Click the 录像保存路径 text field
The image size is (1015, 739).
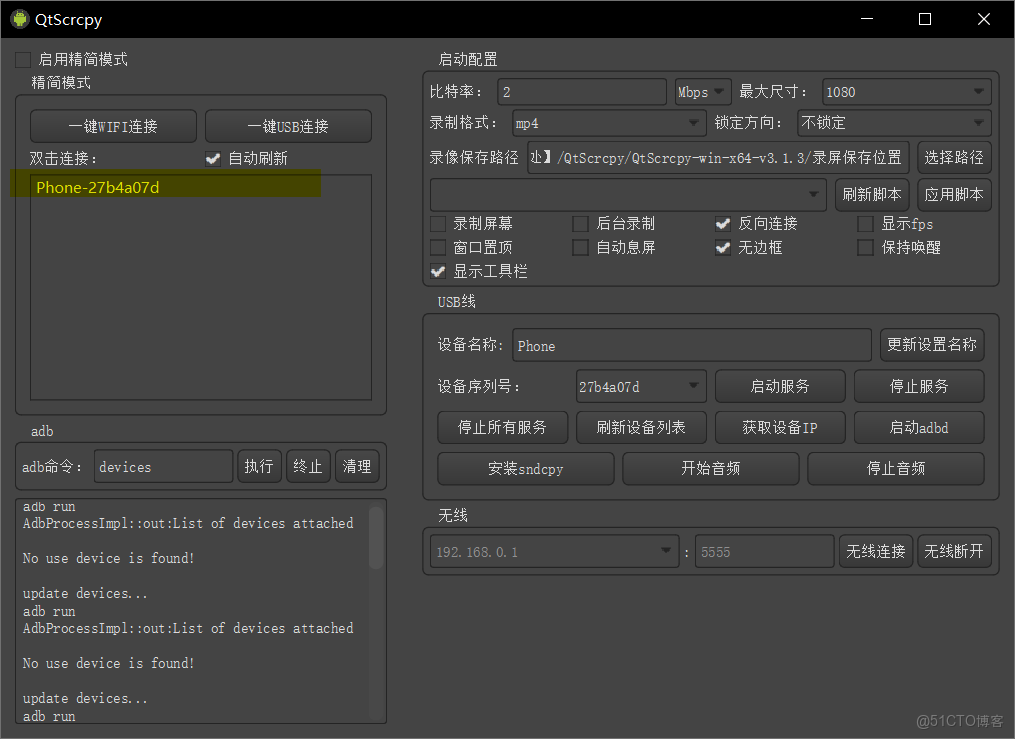719,157
